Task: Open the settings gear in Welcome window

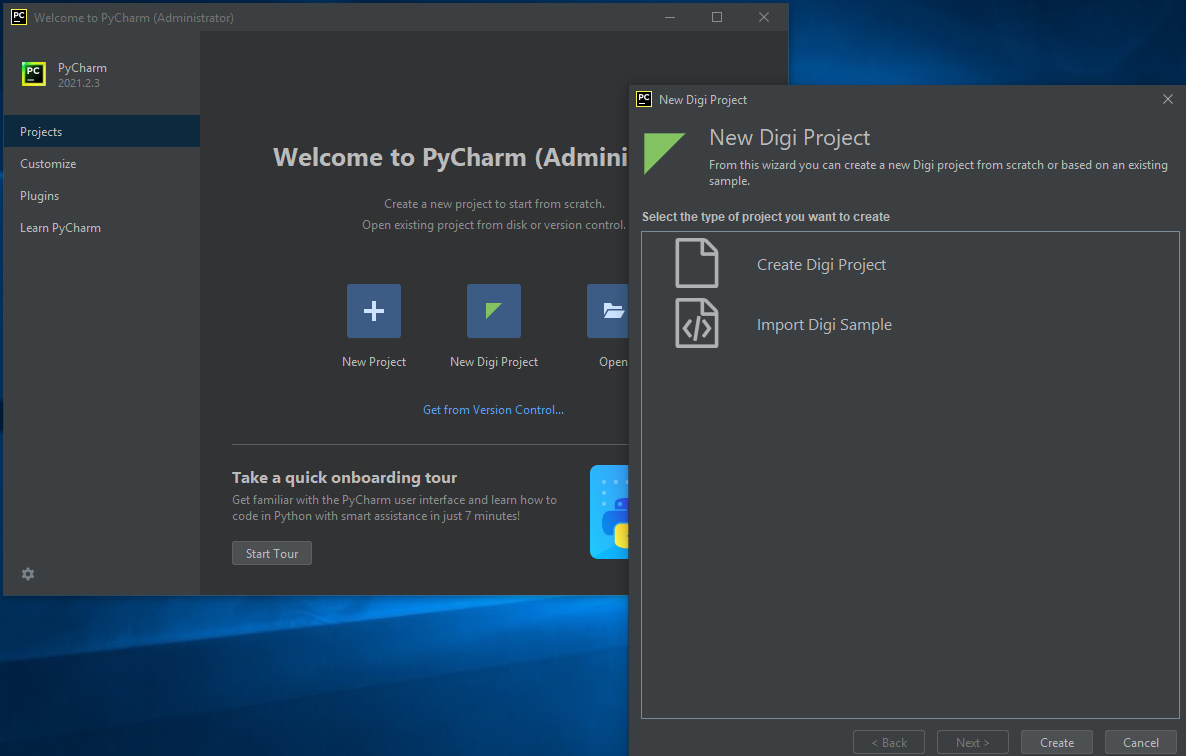Action: (28, 574)
